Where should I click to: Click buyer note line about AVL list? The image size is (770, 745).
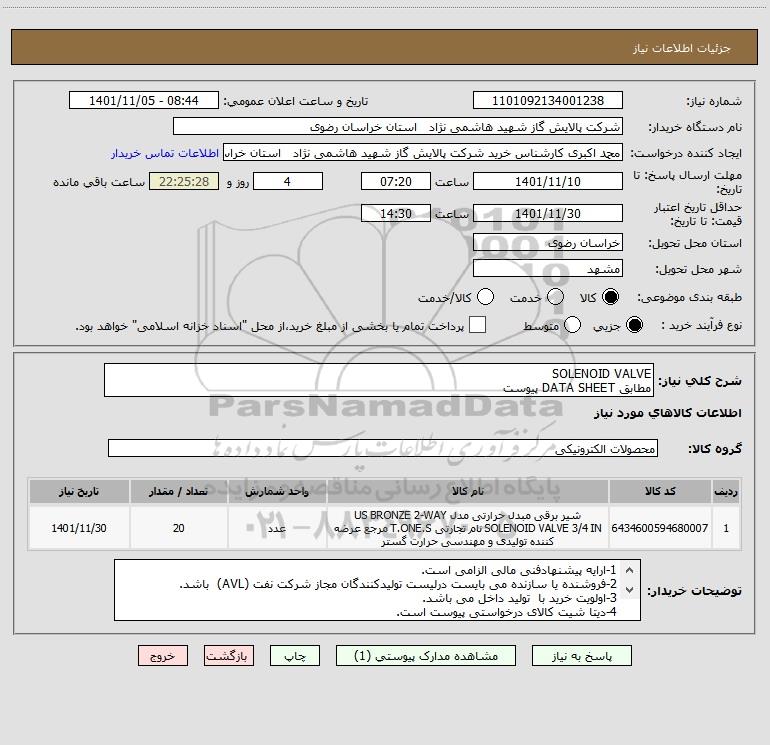[398, 584]
